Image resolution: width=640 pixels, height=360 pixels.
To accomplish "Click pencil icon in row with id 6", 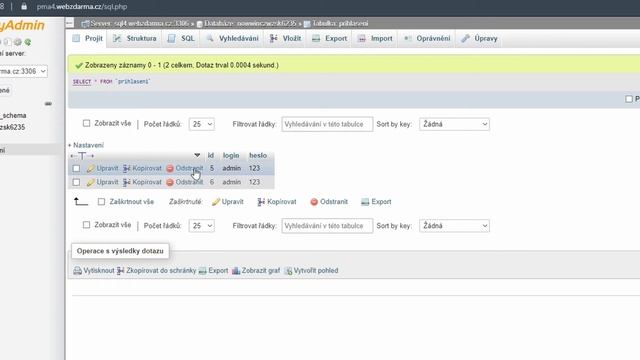I will (x=91, y=182).
